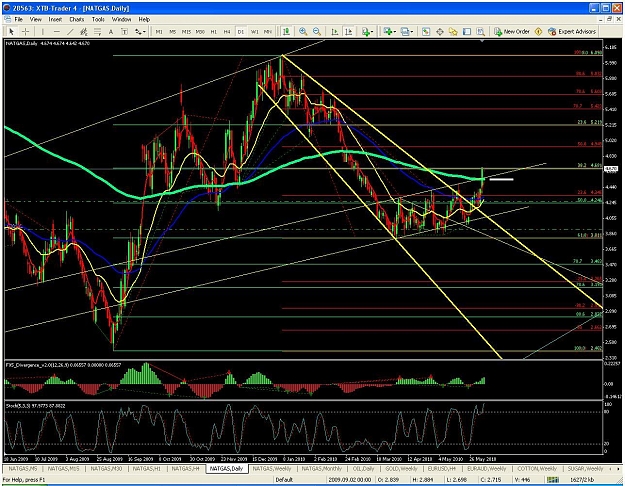
Task: Select the Crosshair tool
Action: click(25, 31)
